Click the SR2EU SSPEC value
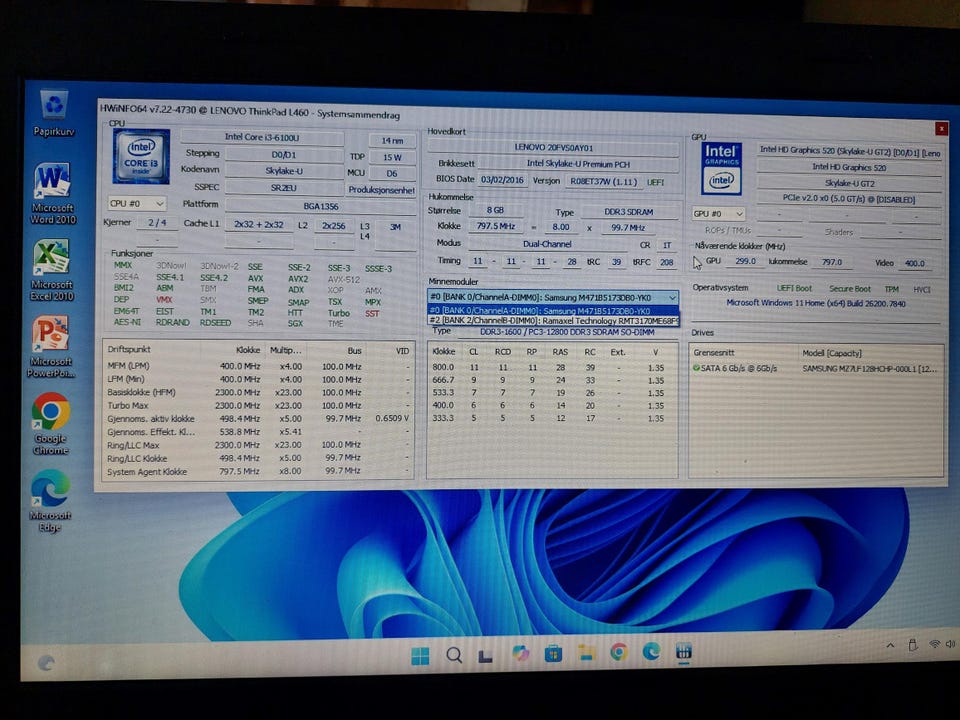 (x=283, y=188)
